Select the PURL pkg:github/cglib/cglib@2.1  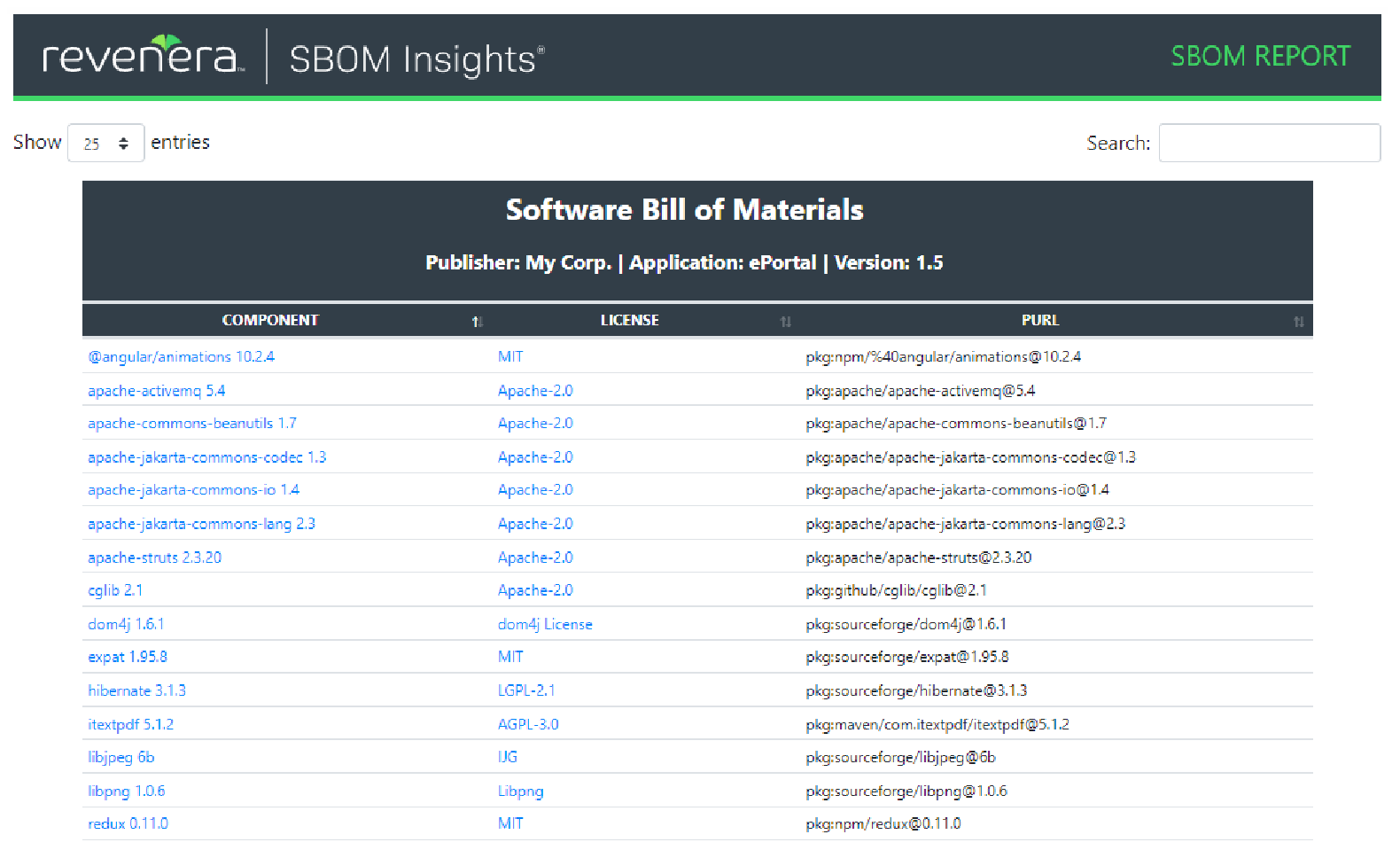click(896, 590)
